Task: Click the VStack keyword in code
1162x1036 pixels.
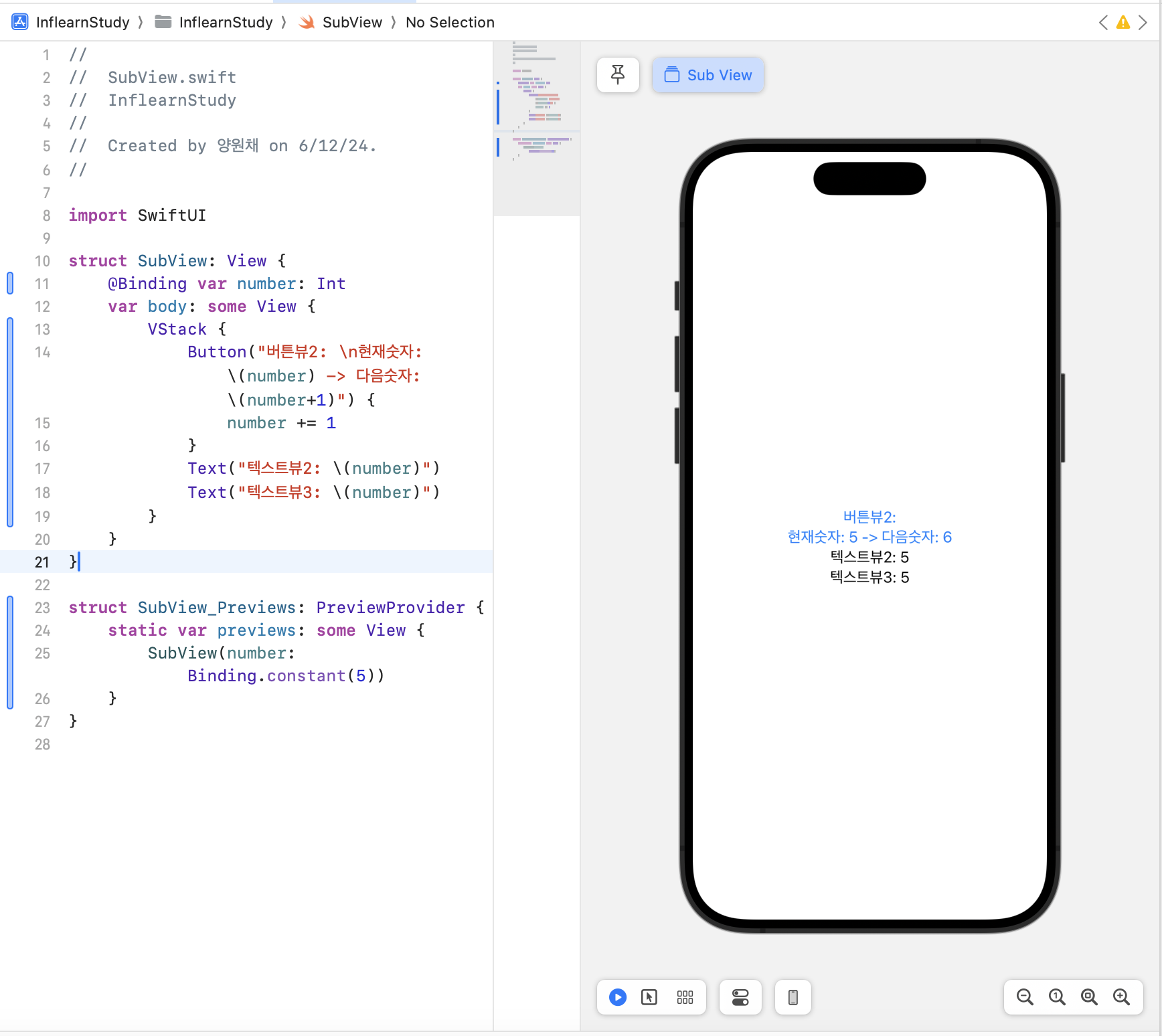Action: (177, 329)
